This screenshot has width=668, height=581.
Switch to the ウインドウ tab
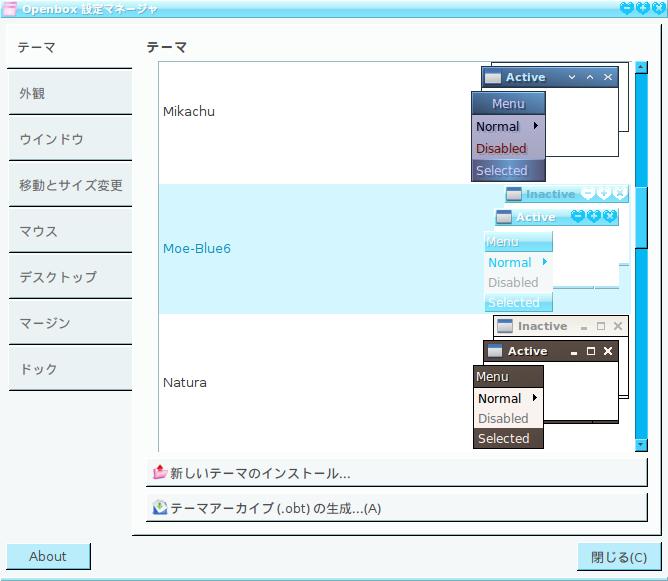70,138
